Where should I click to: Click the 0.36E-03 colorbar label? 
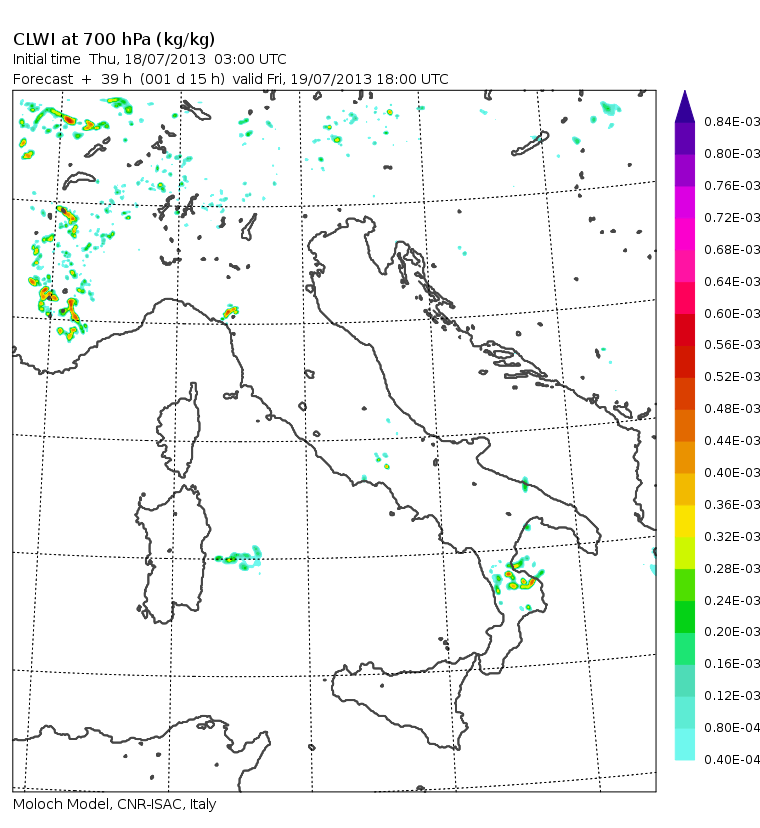(x=732, y=505)
